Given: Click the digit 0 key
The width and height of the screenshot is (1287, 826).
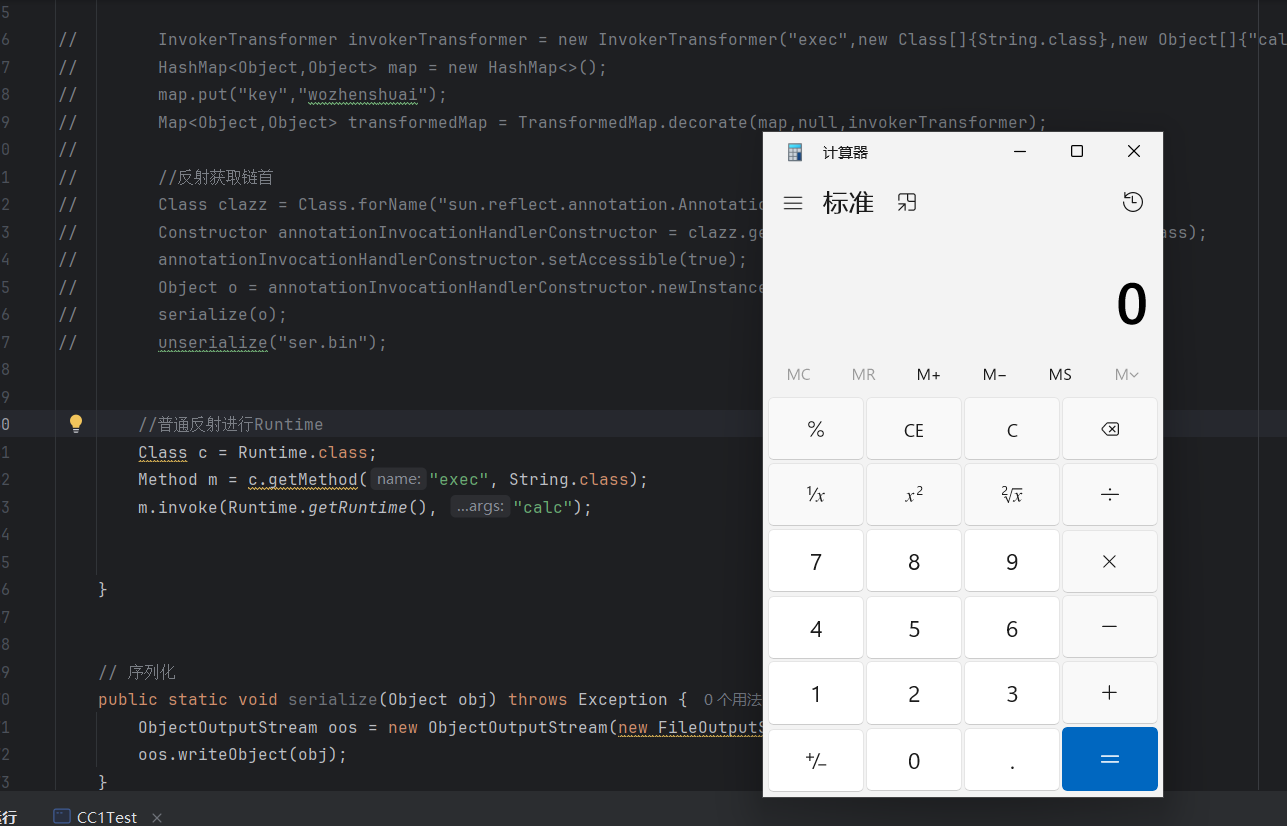Looking at the screenshot, I should click(x=914, y=760).
